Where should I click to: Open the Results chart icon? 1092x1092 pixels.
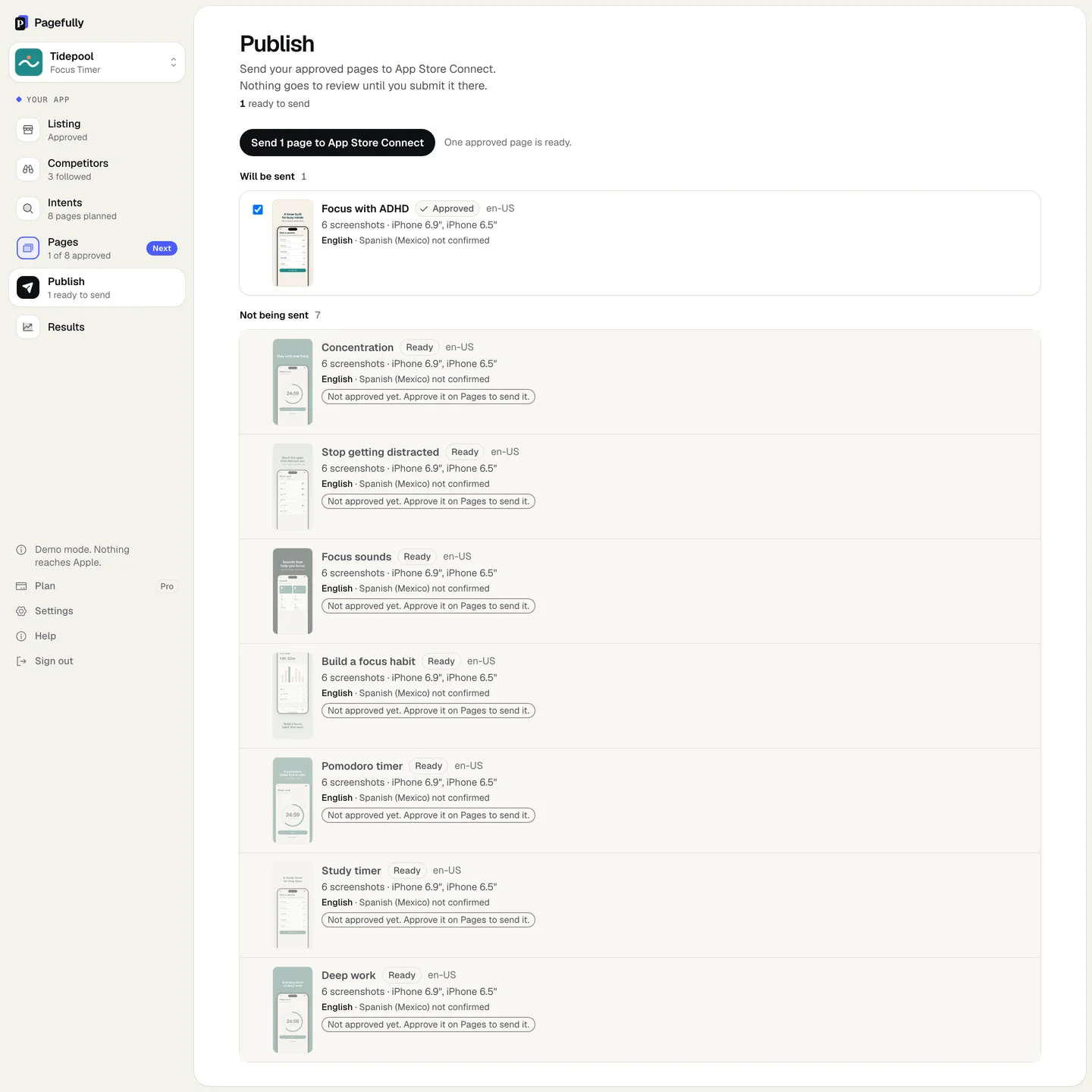(x=28, y=327)
